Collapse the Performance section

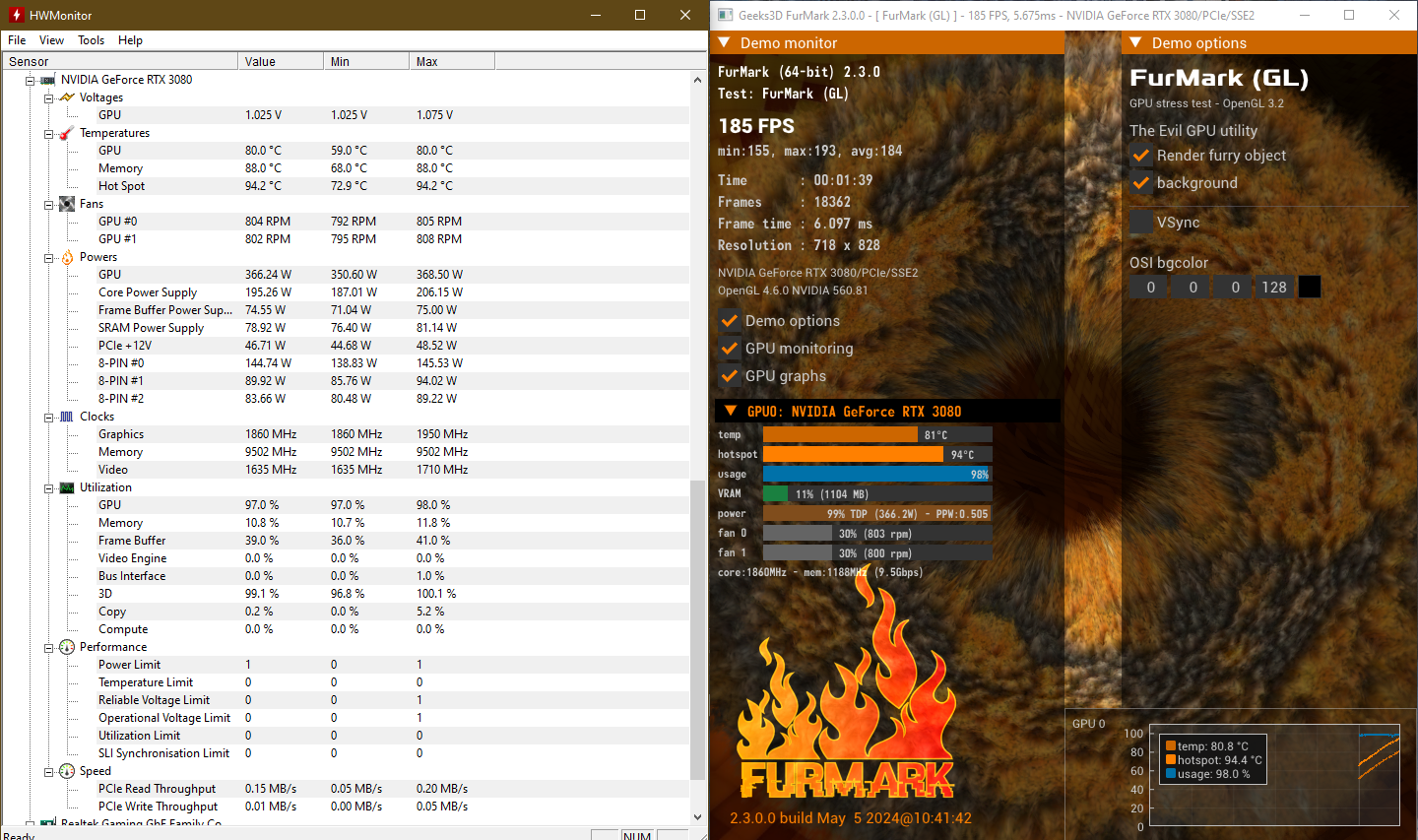click(x=48, y=647)
